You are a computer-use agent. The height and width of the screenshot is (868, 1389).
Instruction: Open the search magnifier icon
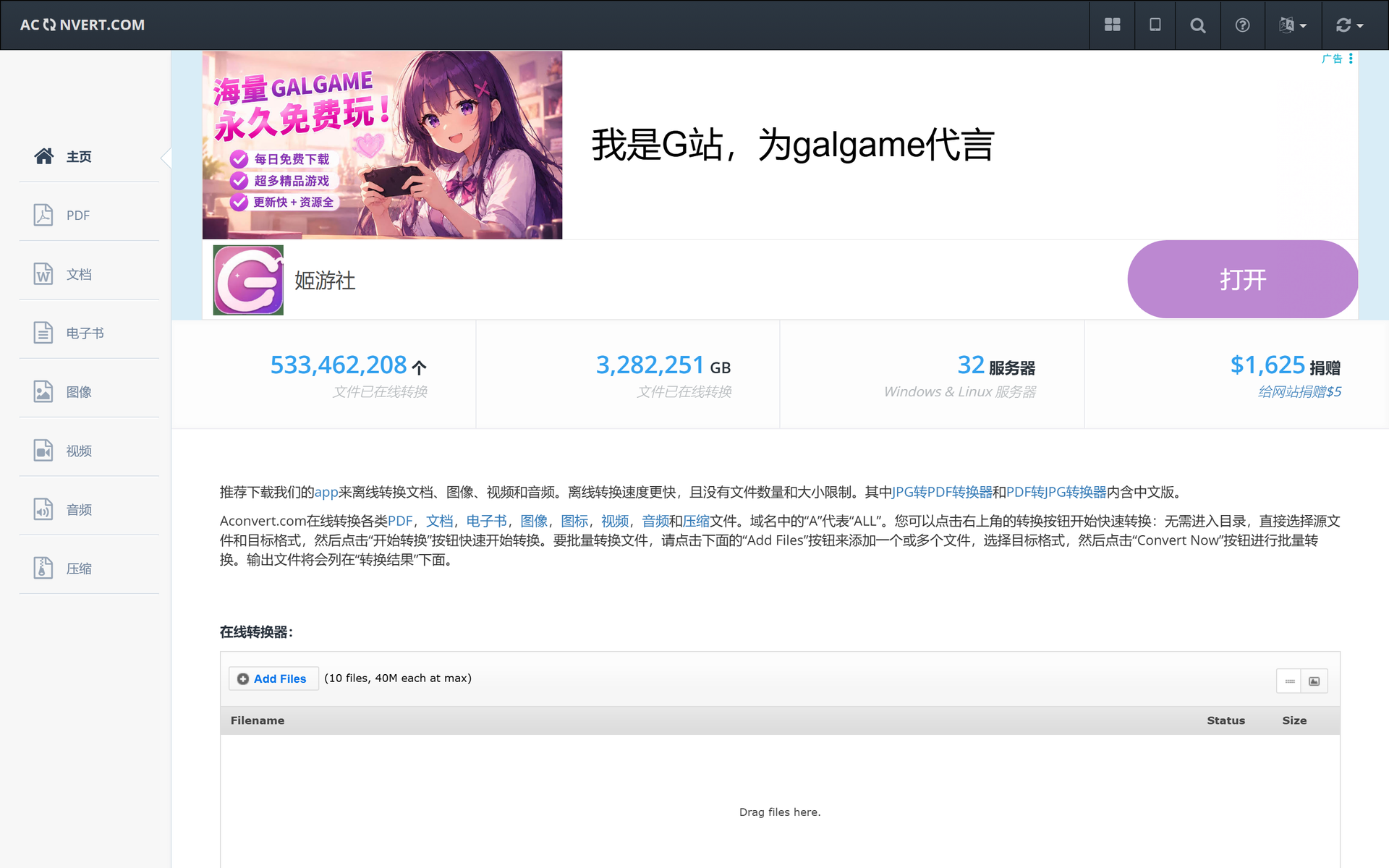[x=1198, y=25]
